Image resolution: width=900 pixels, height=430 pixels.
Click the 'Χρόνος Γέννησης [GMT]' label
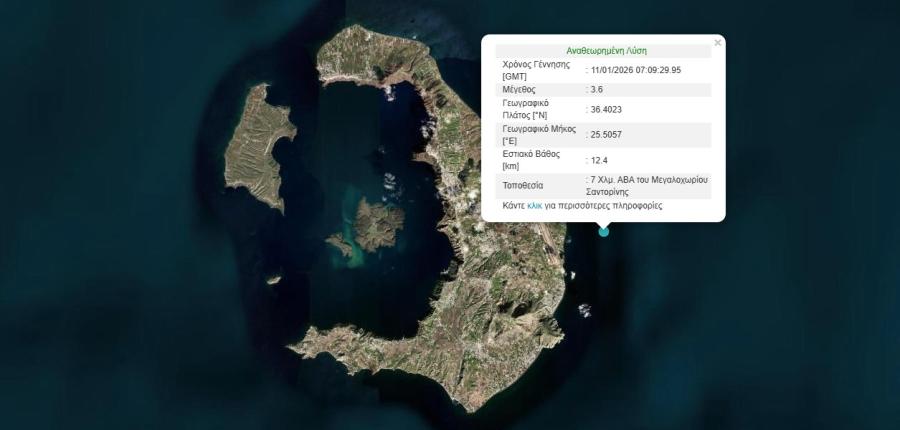pos(536,70)
